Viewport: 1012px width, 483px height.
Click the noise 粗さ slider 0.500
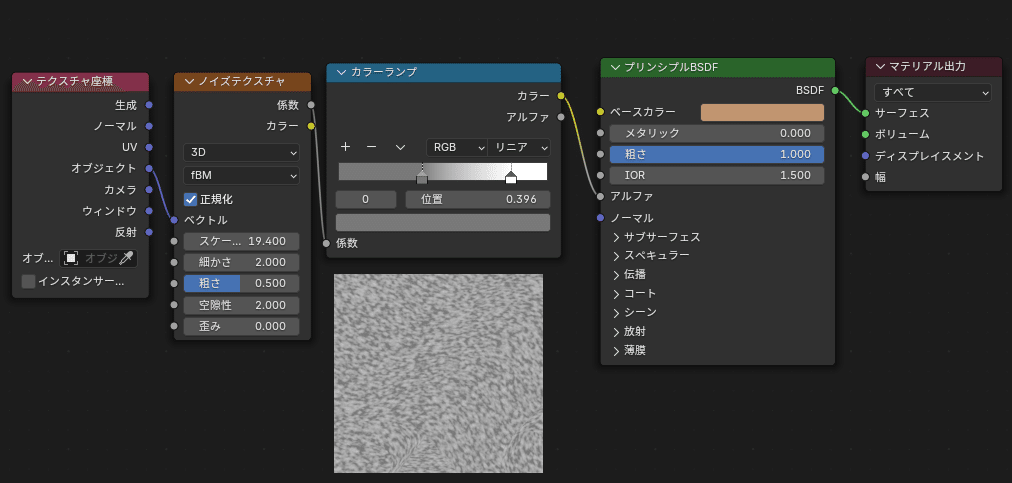pos(241,283)
